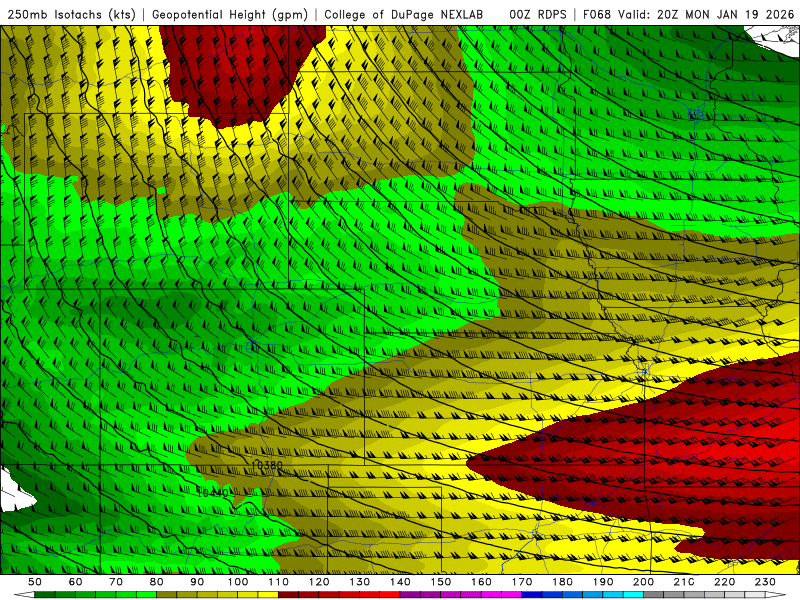Click the 10380 height contour label

pos(267,465)
